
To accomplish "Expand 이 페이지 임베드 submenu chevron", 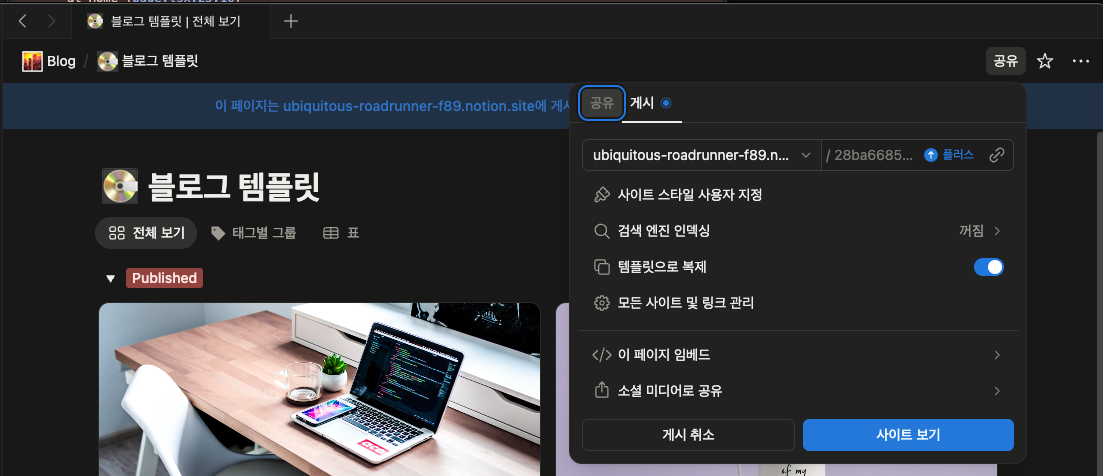I will [997, 355].
